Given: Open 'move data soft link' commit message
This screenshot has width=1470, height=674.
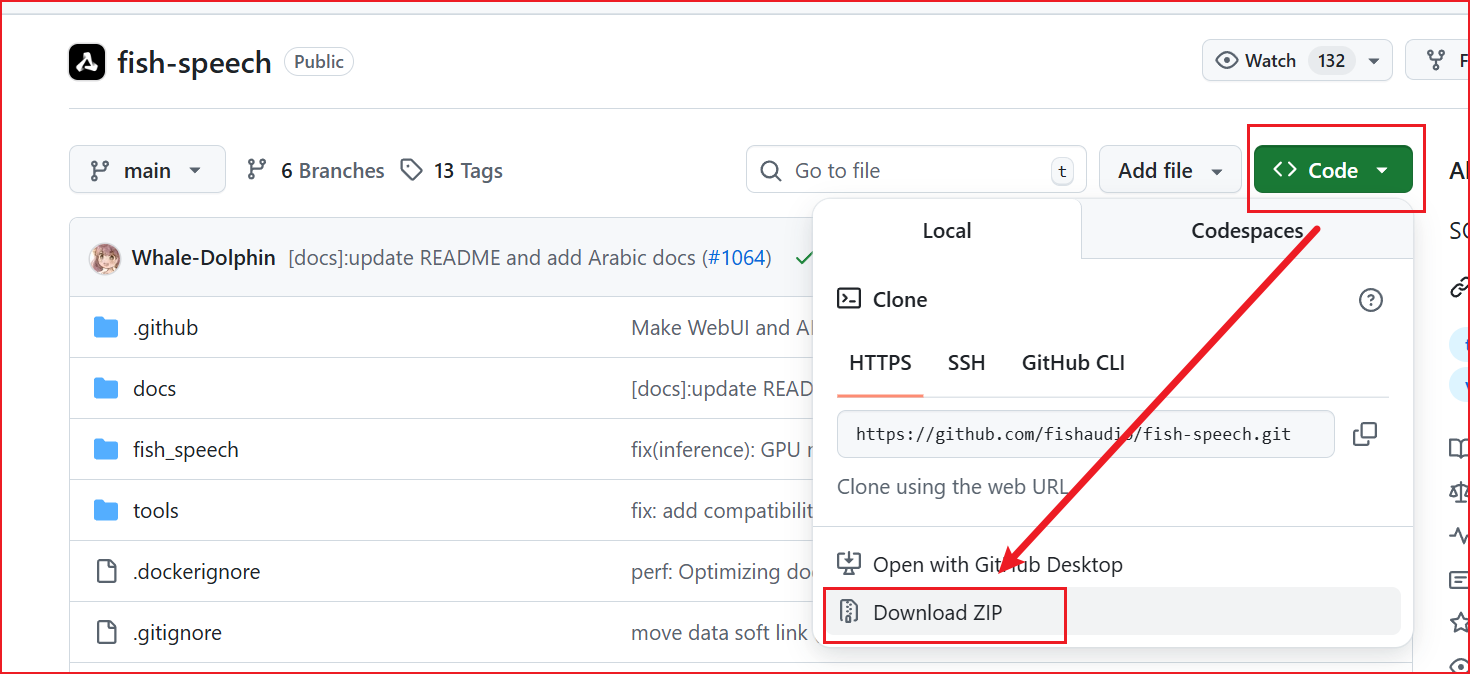Looking at the screenshot, I should coord(720,632).
